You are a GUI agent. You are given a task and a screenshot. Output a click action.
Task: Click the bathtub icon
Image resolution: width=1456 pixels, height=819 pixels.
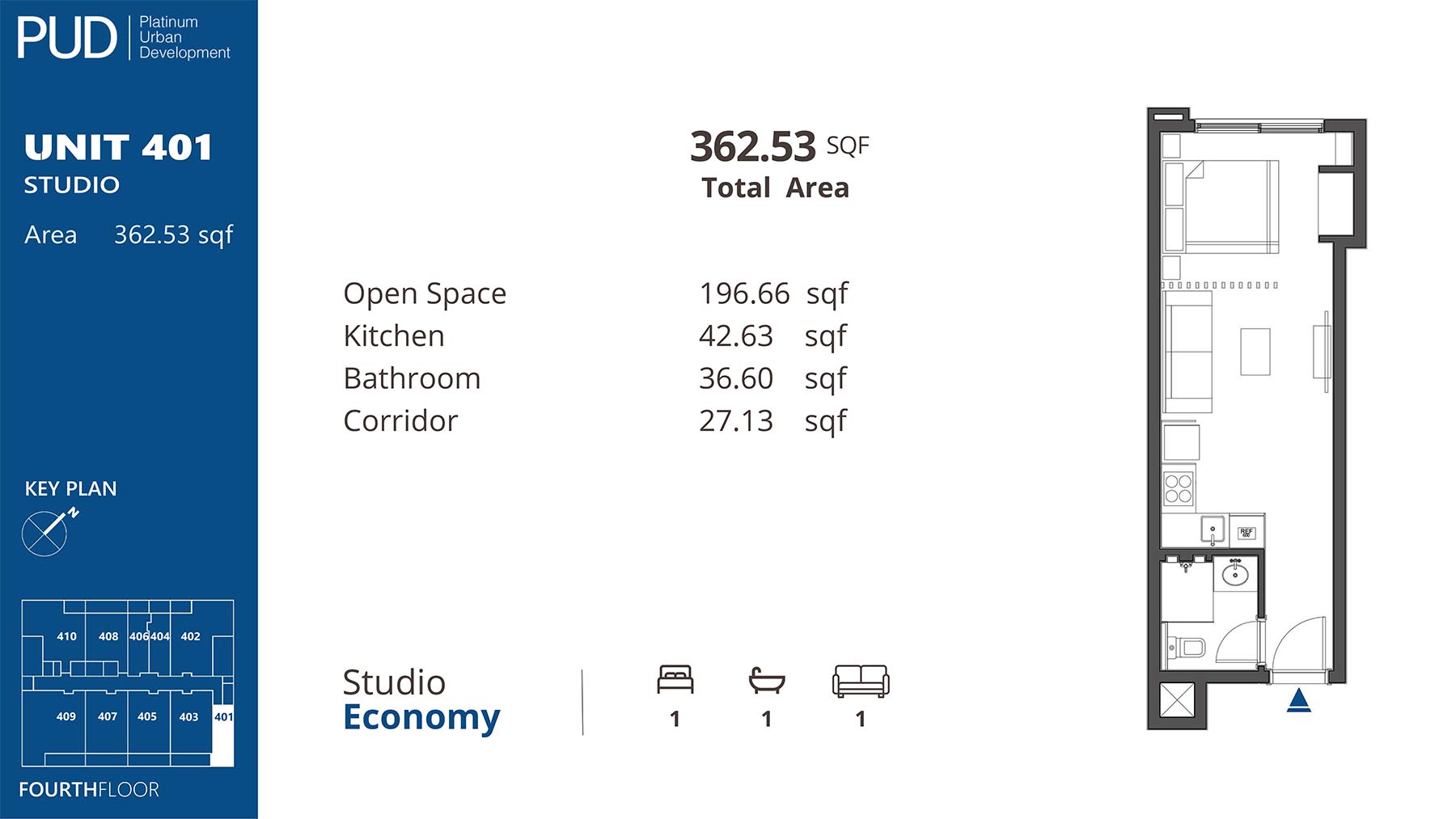coord(767,680)
